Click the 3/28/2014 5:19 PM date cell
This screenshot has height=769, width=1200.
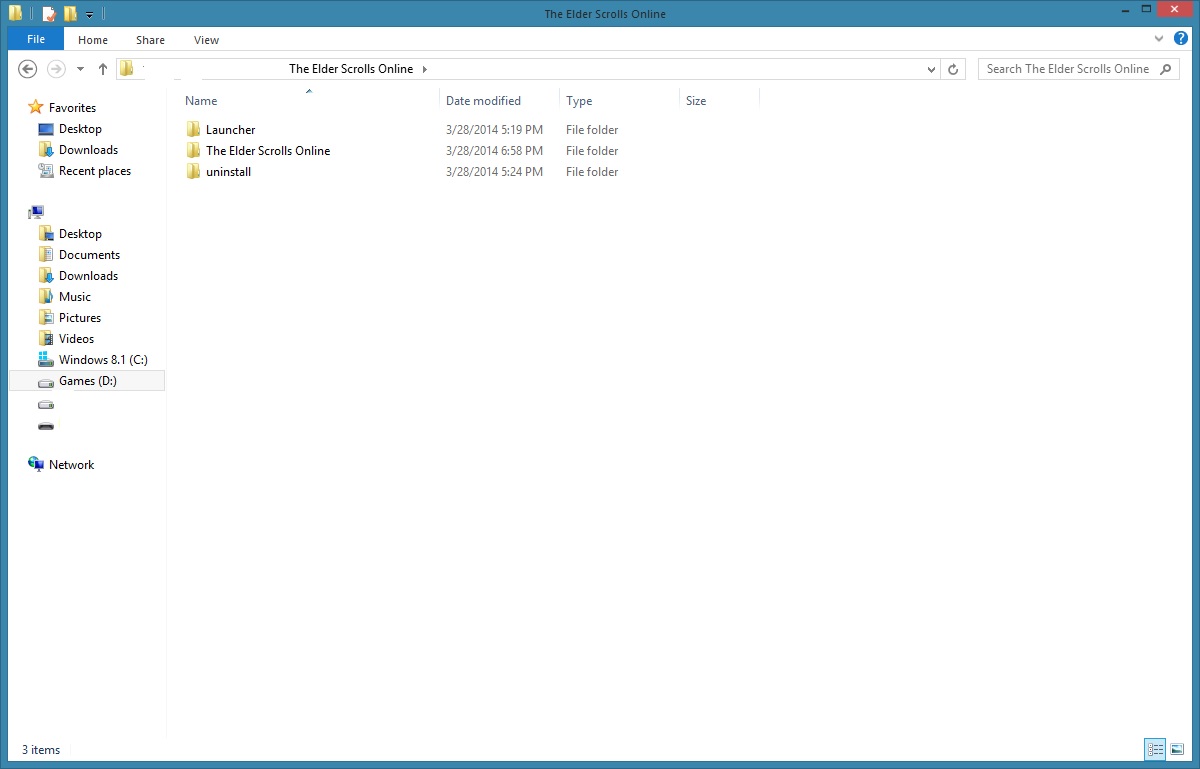coord(494,130)
